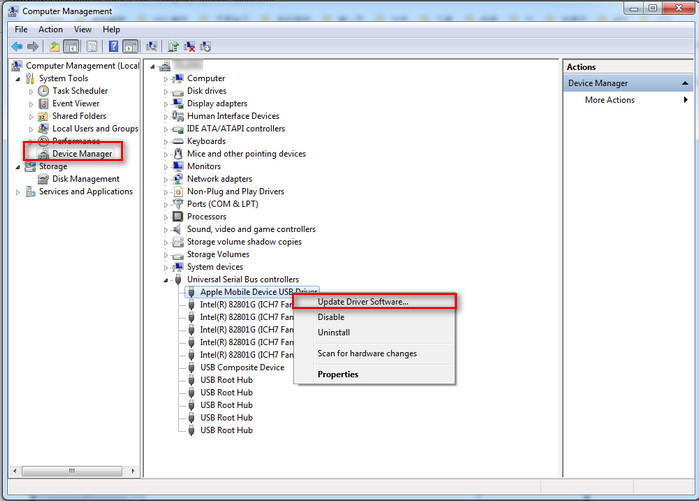
Task: Select the USB Composite Device entry
Action: click(x=242, y=367)
